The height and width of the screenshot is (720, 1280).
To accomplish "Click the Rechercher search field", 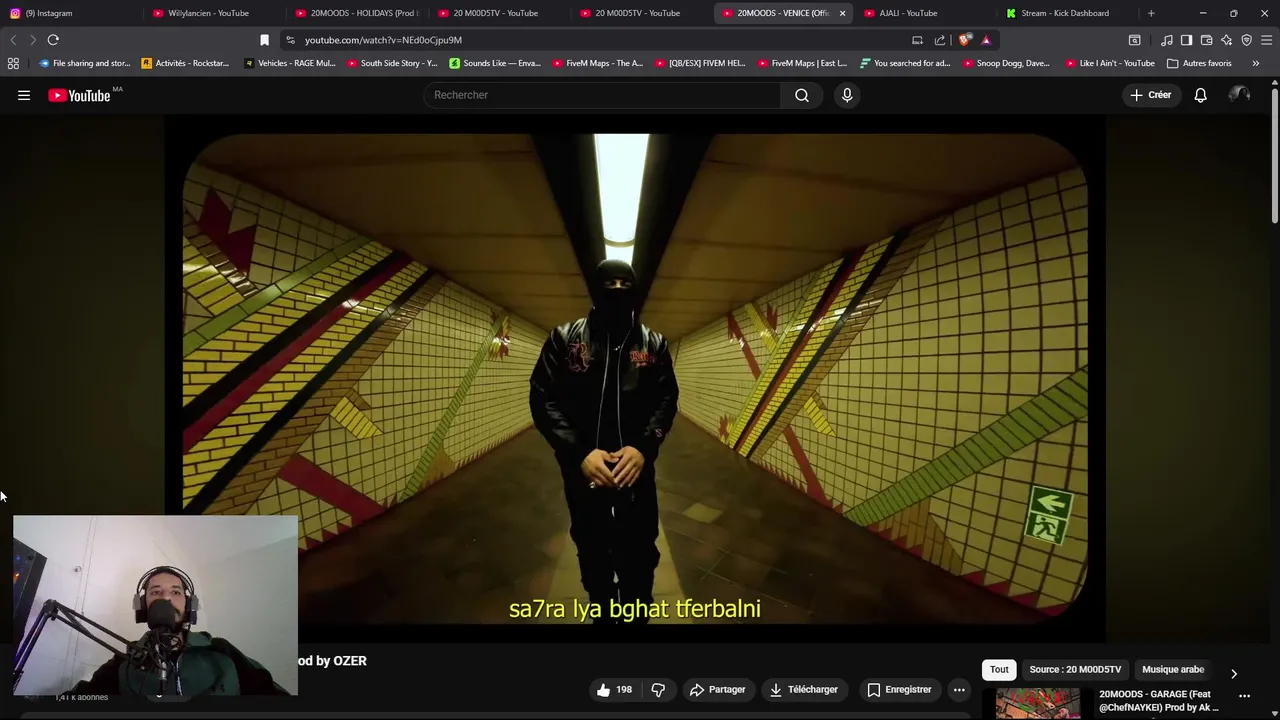I will 603,95.
